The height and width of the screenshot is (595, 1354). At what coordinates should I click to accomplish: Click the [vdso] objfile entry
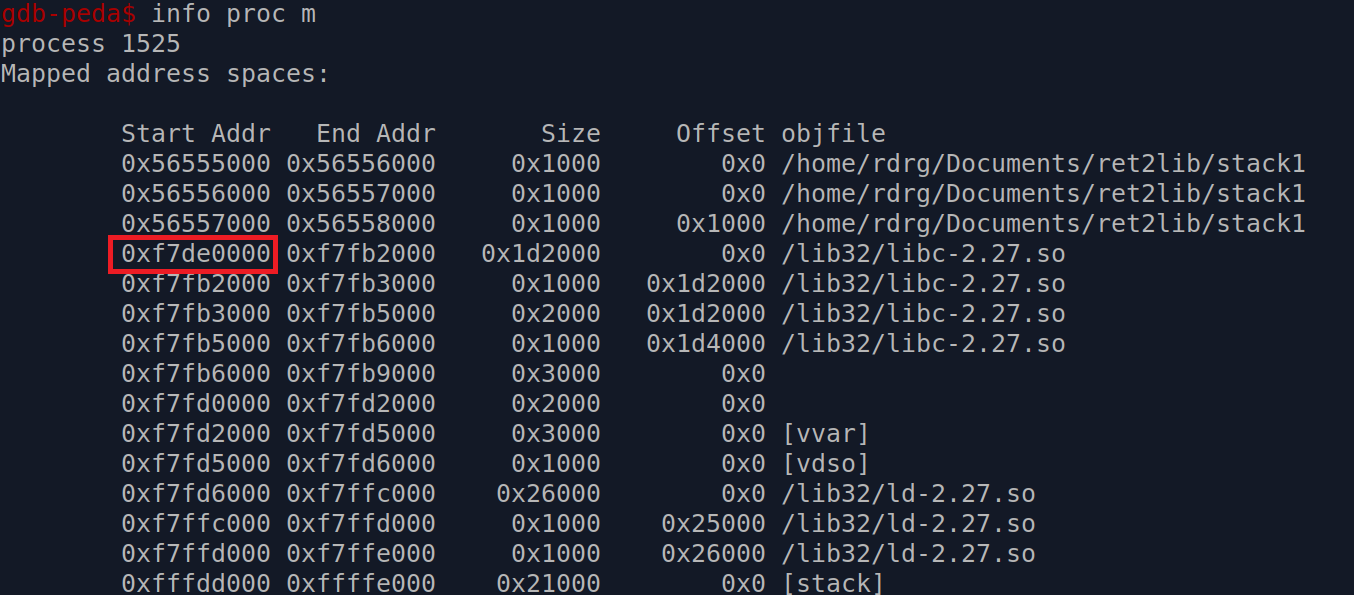click(x=826, y=464)
